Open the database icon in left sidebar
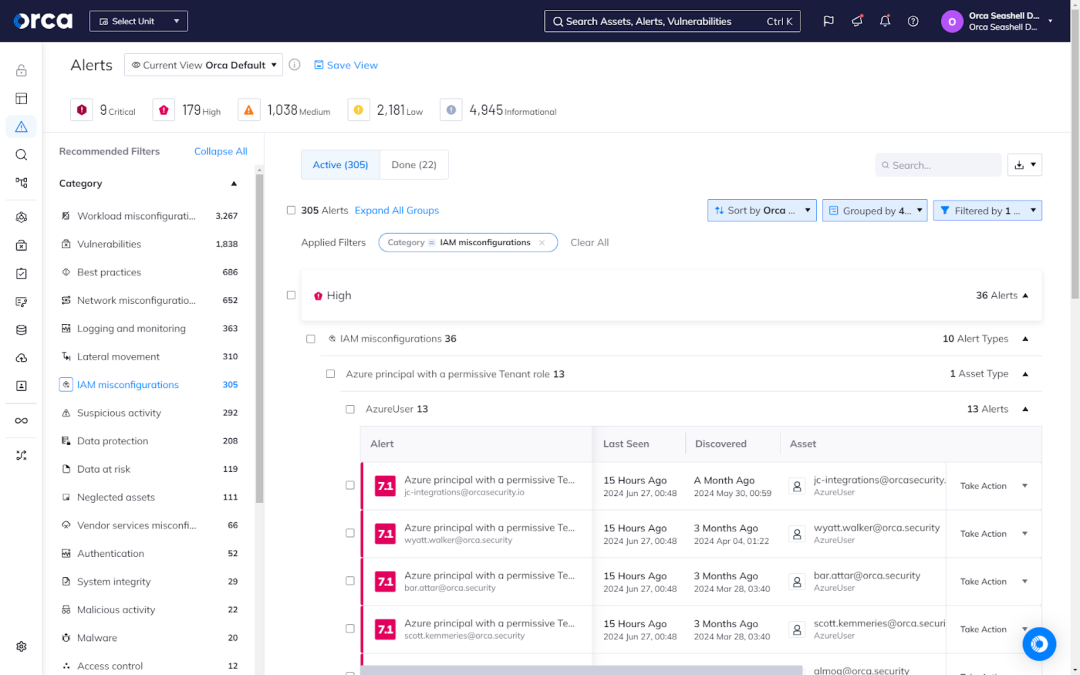This screenshot has height=675, width=1080. pyautogui.click(x=21, y=330)
